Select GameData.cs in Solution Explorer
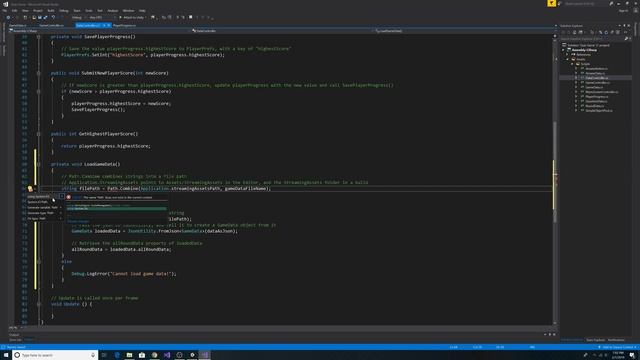 point(594,87)
